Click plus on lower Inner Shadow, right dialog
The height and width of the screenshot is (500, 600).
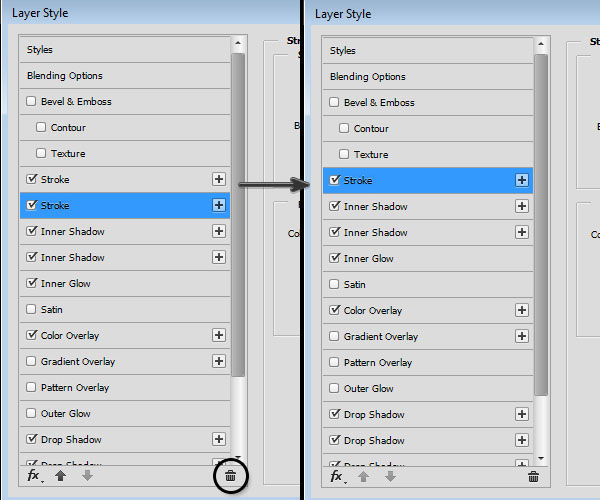[x=522, y=232]
